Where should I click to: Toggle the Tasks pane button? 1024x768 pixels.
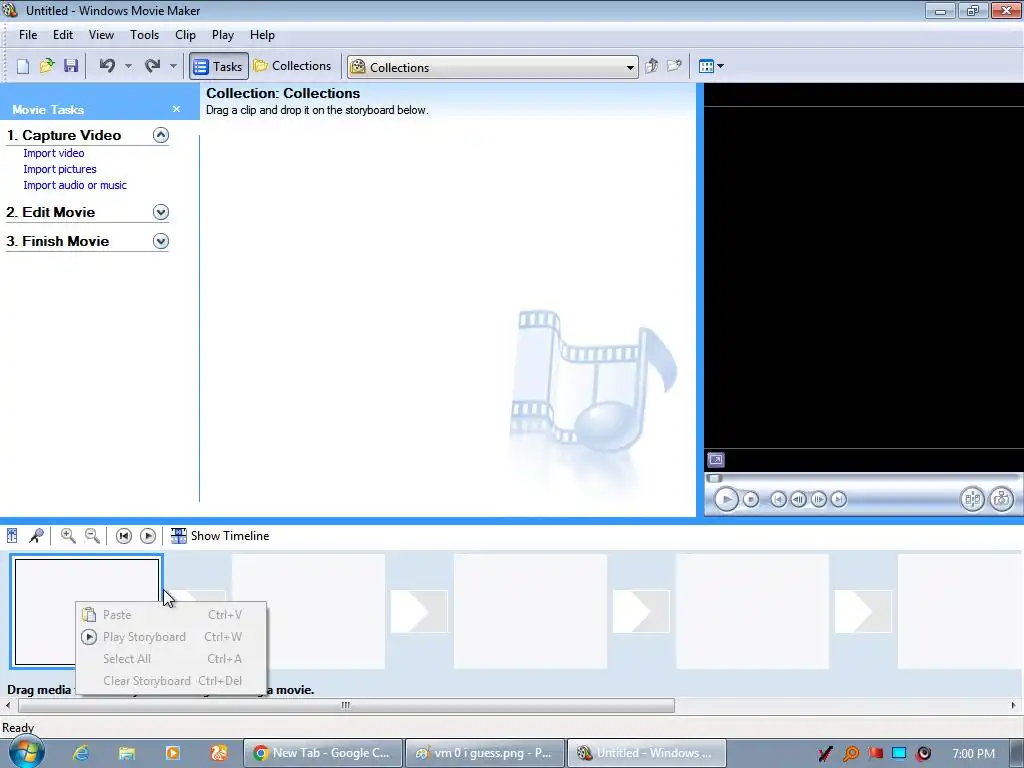coord(219,67)
